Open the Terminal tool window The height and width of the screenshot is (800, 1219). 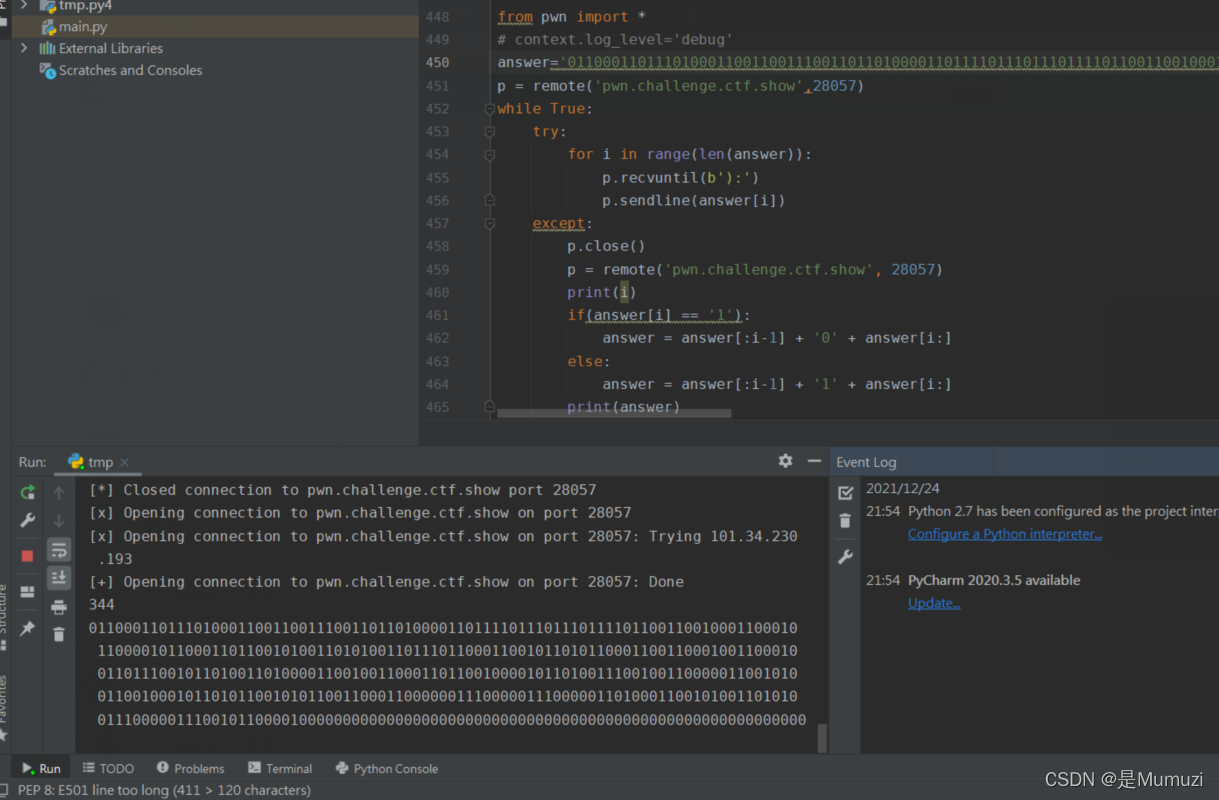click(x=280, y=768)
